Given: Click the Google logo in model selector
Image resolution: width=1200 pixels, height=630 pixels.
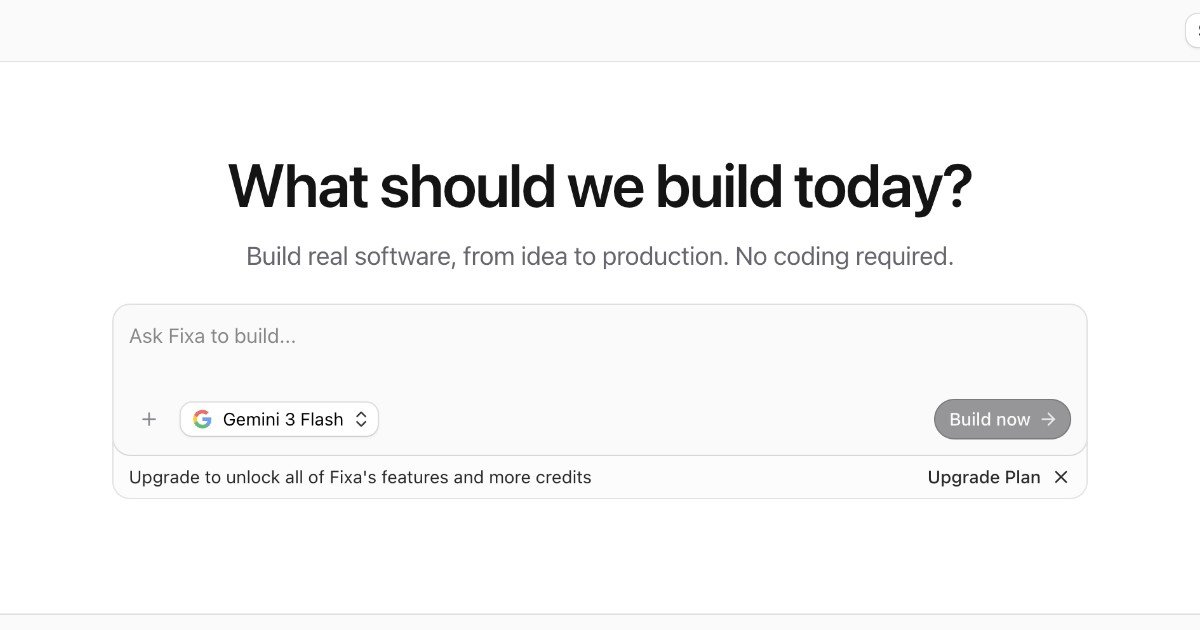Looking at the screenshot, I should coord(202,420).
